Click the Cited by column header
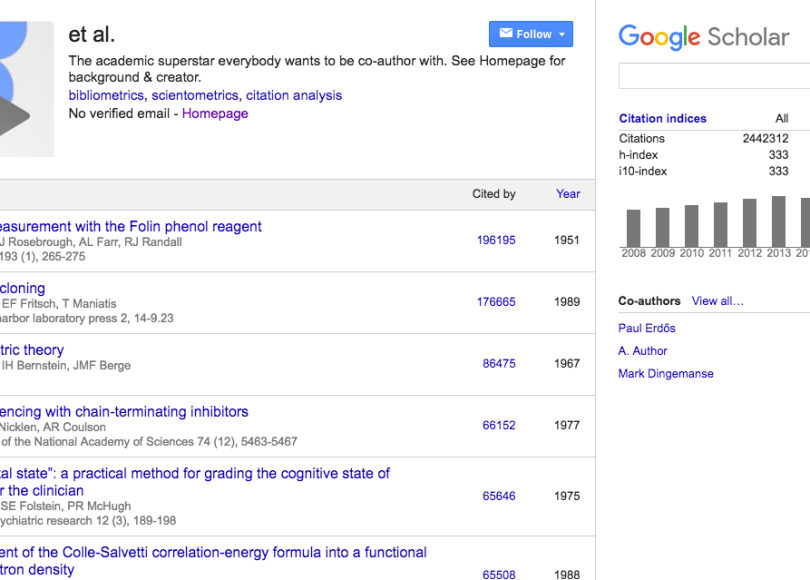This screenshot has width=810, height=580. (x=494, y=194)
